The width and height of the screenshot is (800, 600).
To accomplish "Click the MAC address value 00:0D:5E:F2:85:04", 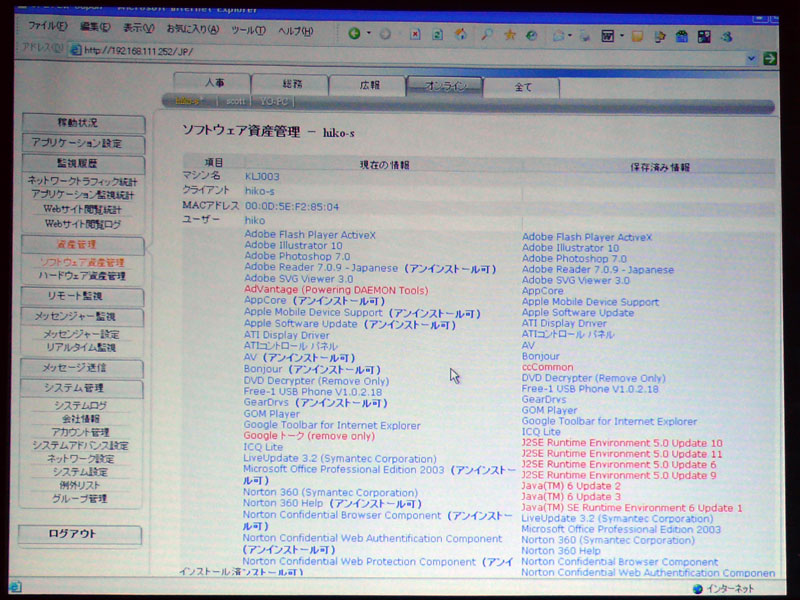I will 291,206.
